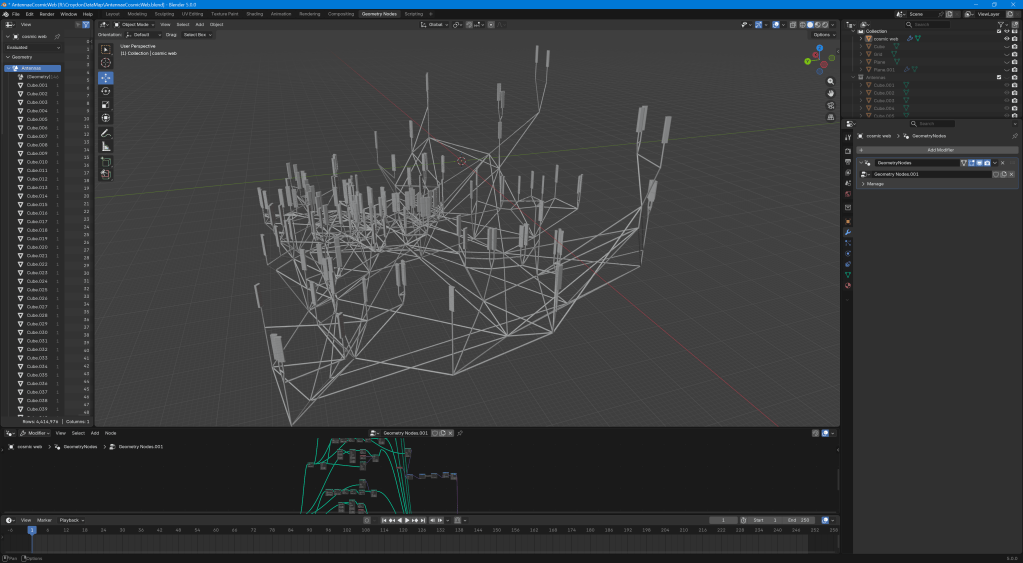Activate the Move tool
Viewport: 1023px width, 563px height.
click(106, 78)
